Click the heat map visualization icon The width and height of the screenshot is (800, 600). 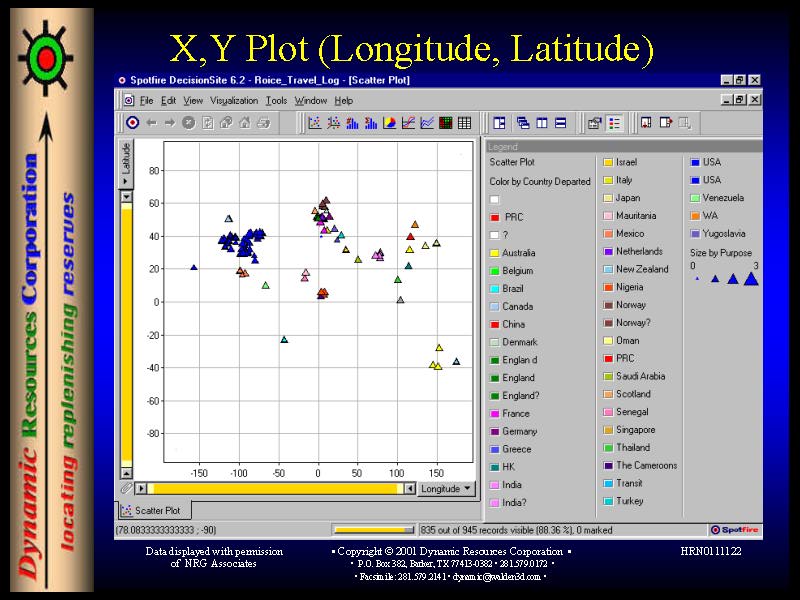click(446, 123)
